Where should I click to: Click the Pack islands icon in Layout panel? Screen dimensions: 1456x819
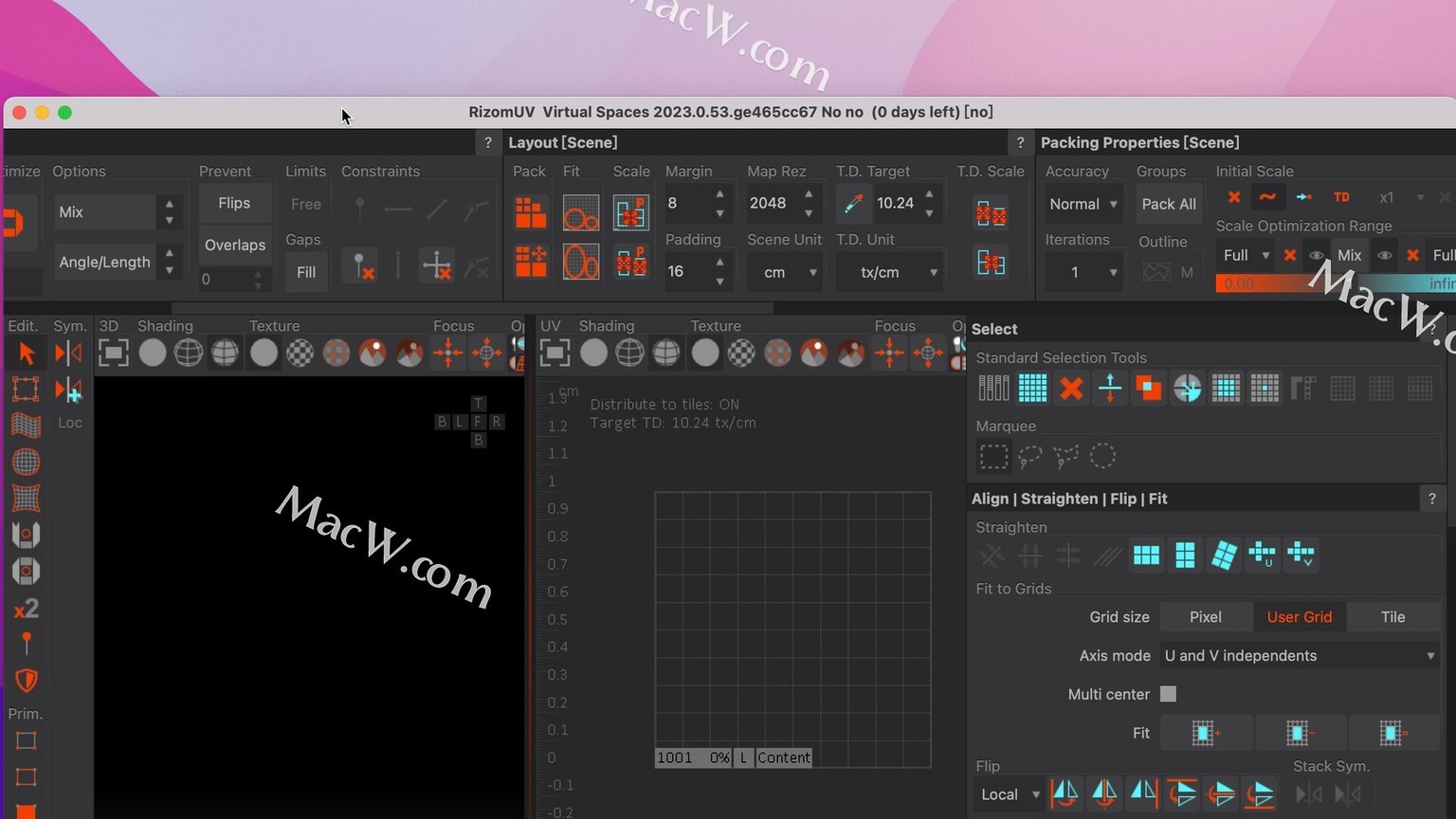(531, 213)
